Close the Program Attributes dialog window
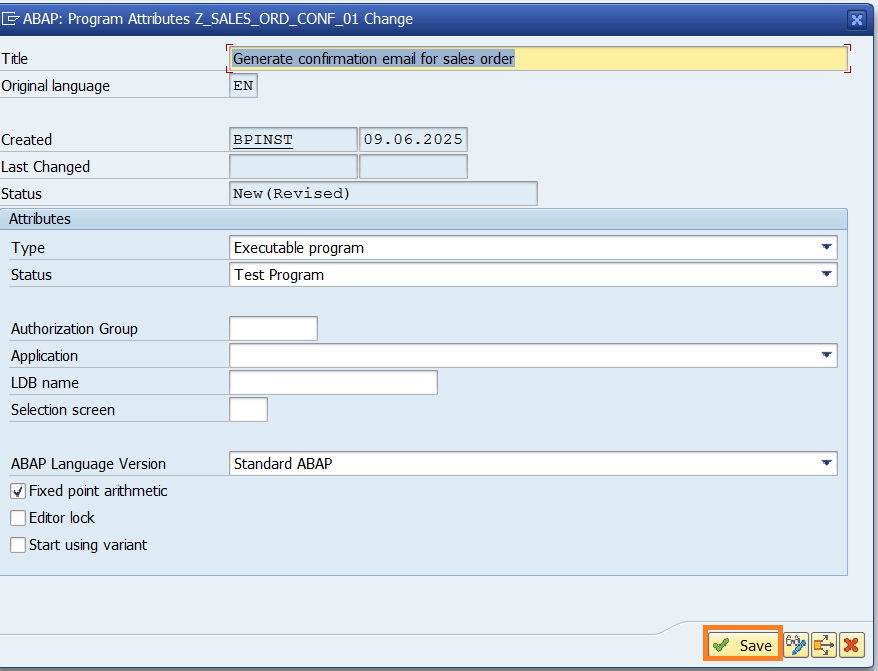The height and width of the screenshot is (671, 878). click(x=856, y=19)
